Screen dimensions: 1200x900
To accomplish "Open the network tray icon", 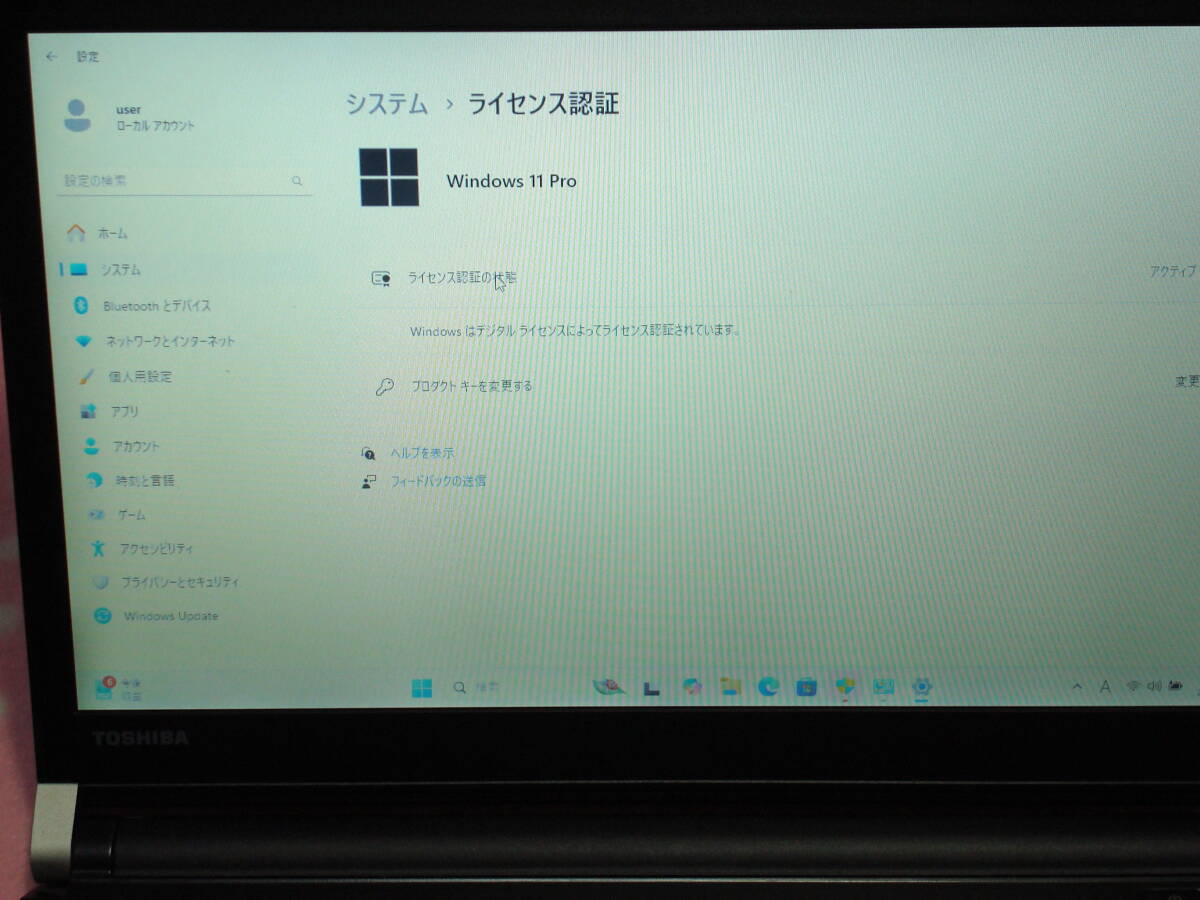I will (x=1133, y=686).
